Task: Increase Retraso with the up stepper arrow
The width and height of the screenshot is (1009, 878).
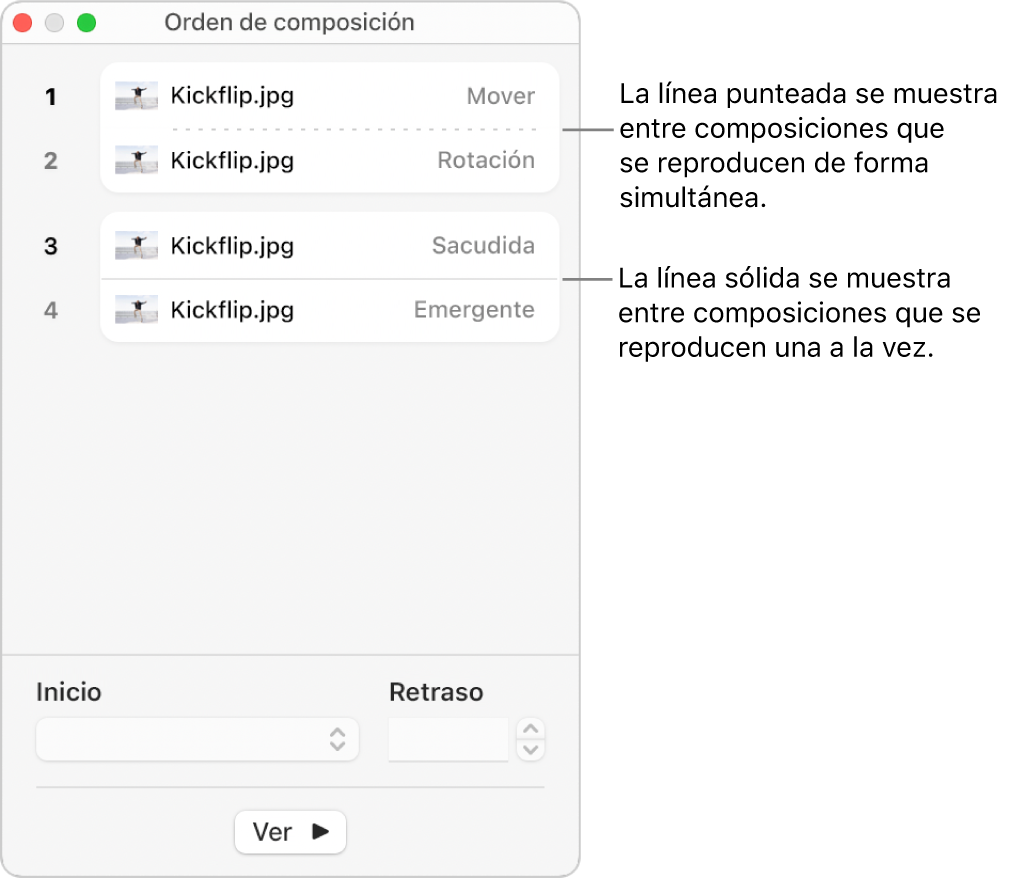Action: tap(532, 729)
